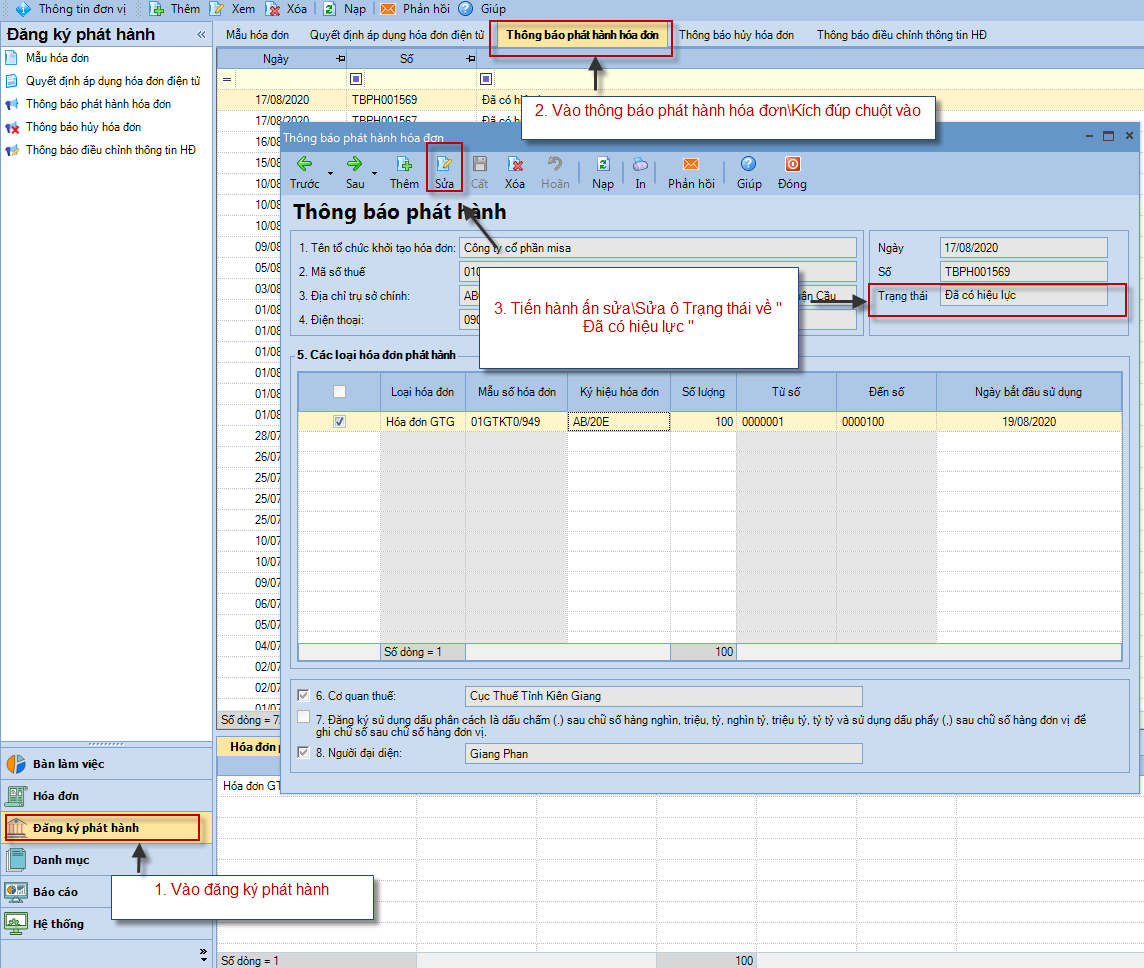
Task: Pin the Ngày column header
Action: [340, 58]
